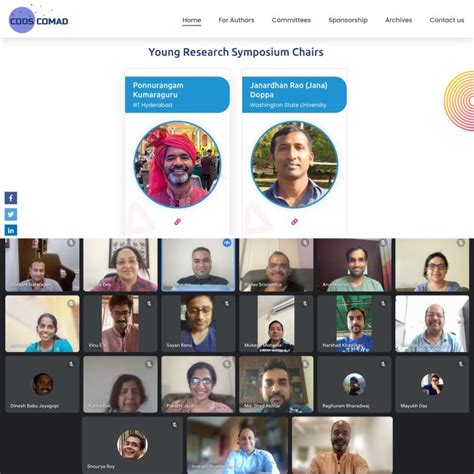The width and height of the screenshot is (474, 474).
Task: Select Sayan Ranu's video tile
Action: pyautogui.click(x=198, y=324)
